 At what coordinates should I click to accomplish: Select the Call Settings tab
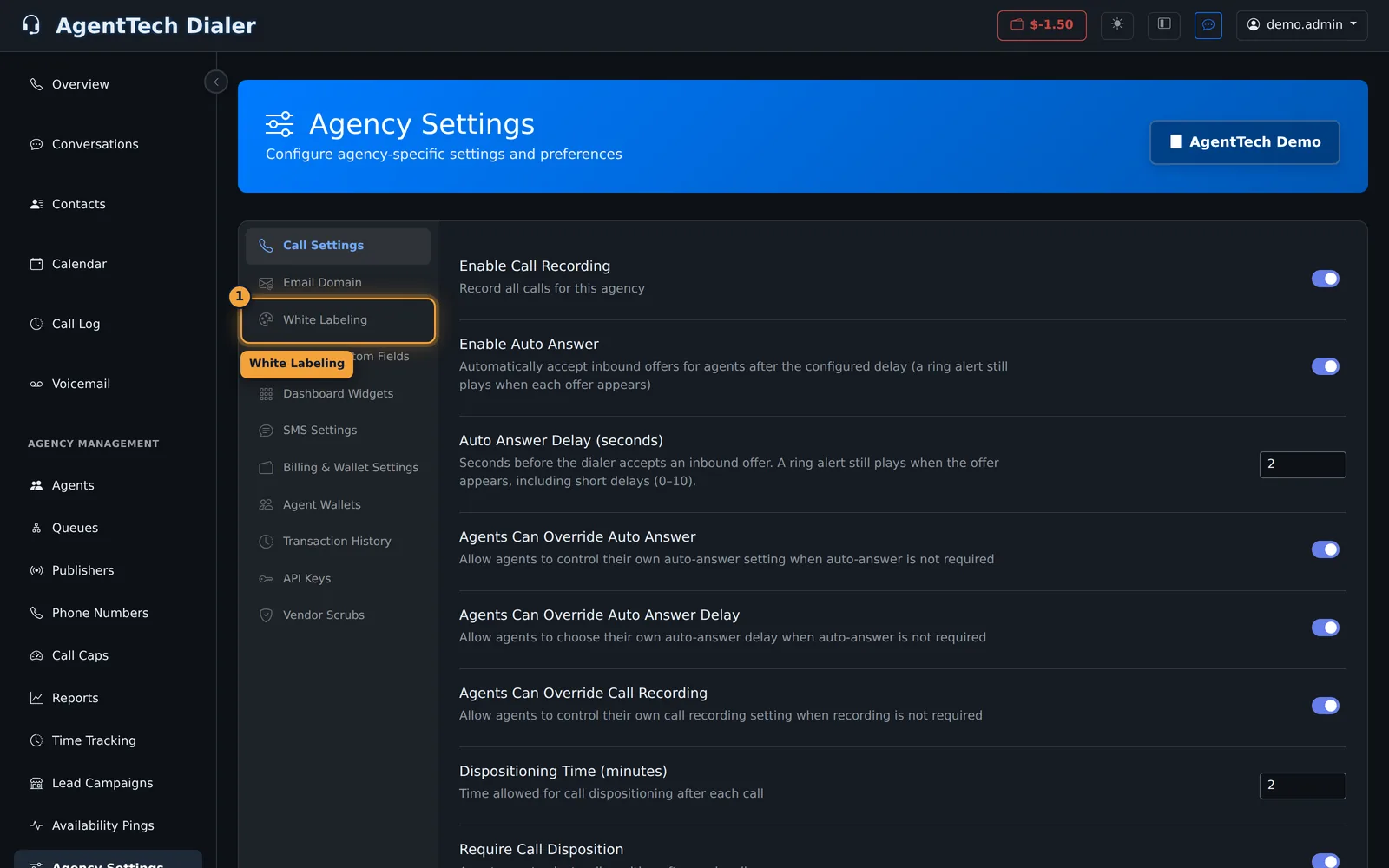(338, 246)
